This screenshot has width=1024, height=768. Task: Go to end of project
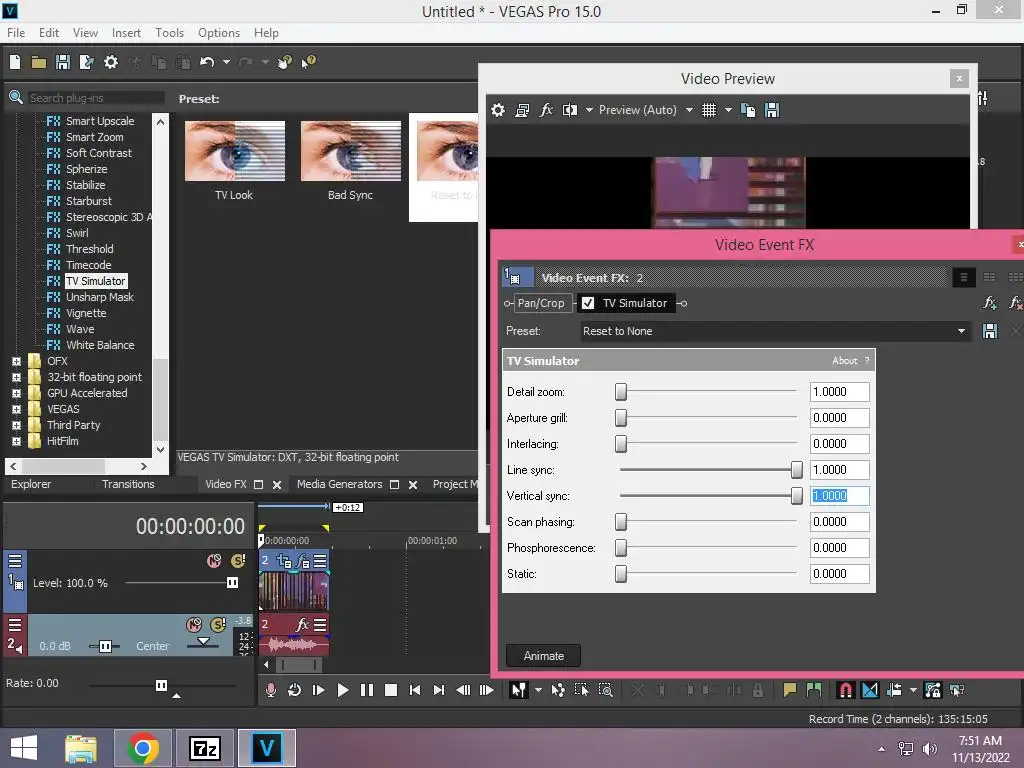[x=439, y=690]
